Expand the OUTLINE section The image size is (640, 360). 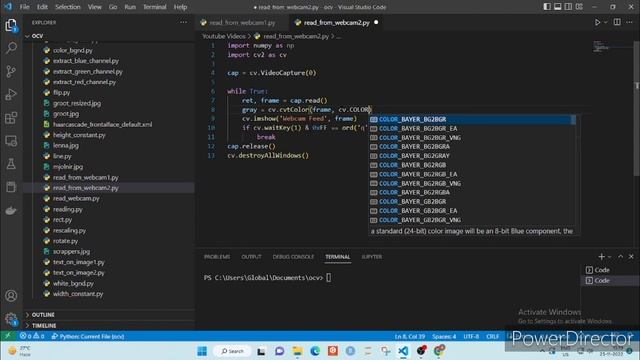[x=43, y=315]
